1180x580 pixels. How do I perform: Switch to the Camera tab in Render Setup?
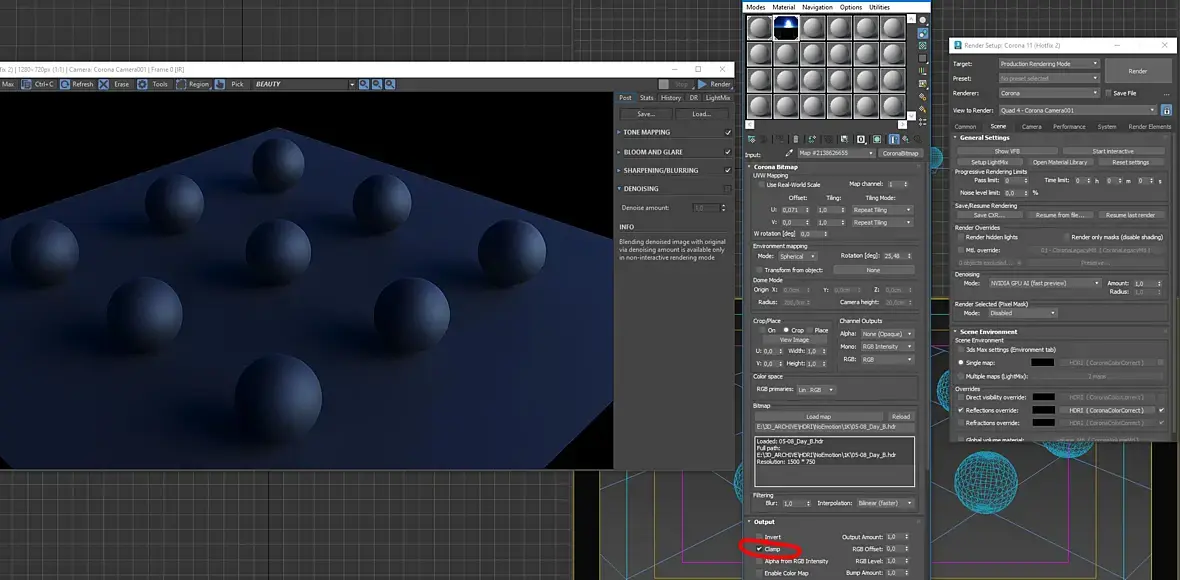tap(1031, 127)
